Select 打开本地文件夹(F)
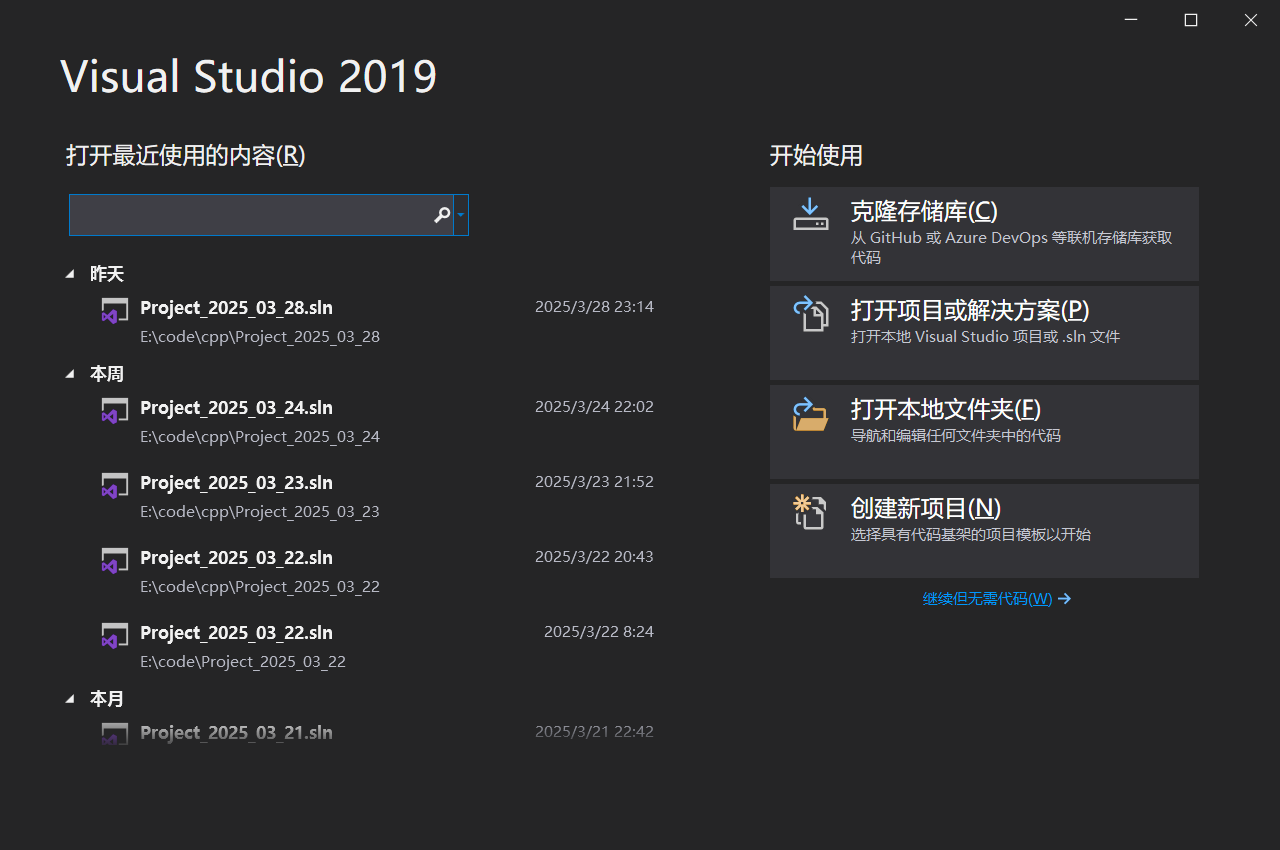Image resolution: width=1280 pixels, height=850 pixels. [984, 432]
